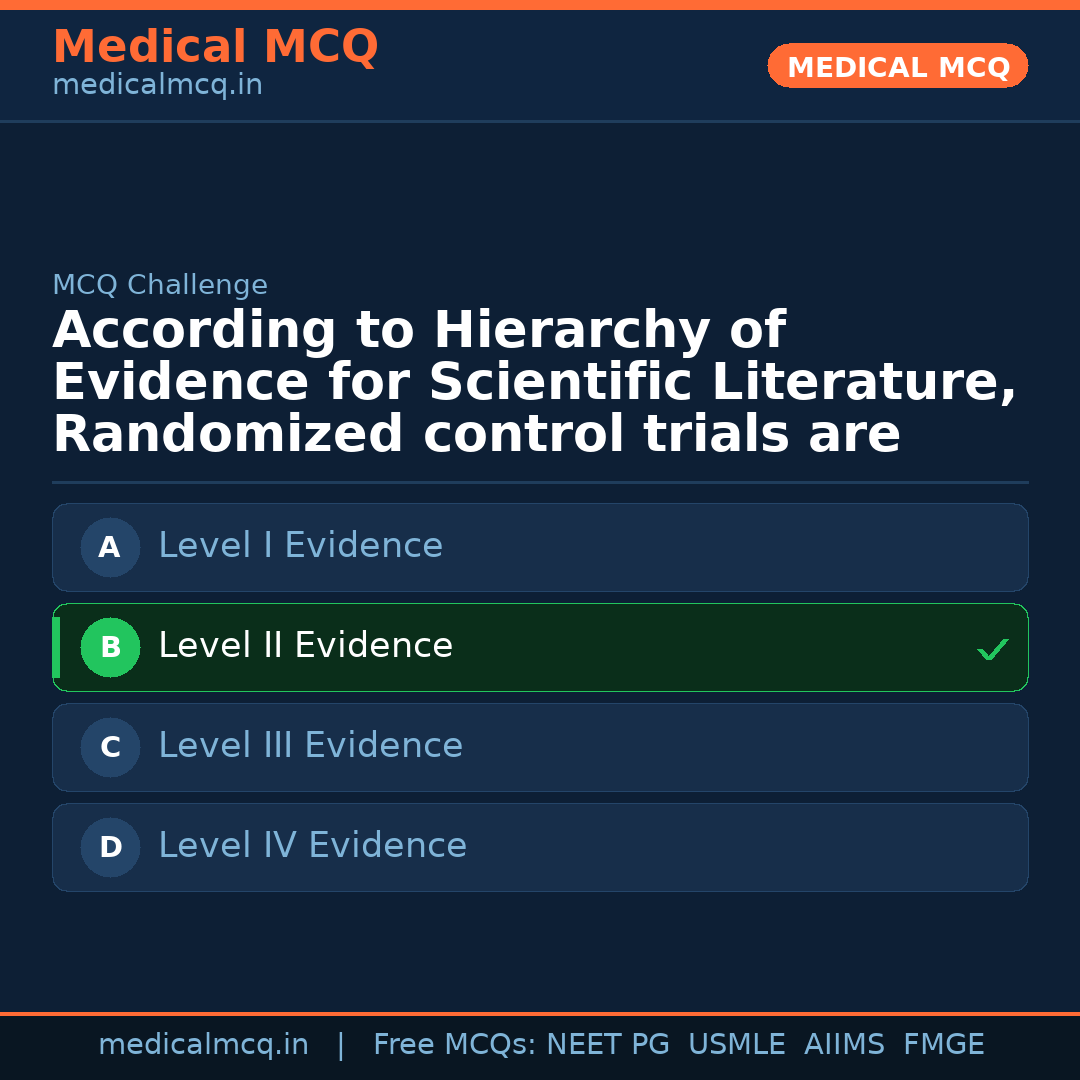
Task: Choose the Level II Evidence answer
Action: pyautogui.click(x=305, y=646)
